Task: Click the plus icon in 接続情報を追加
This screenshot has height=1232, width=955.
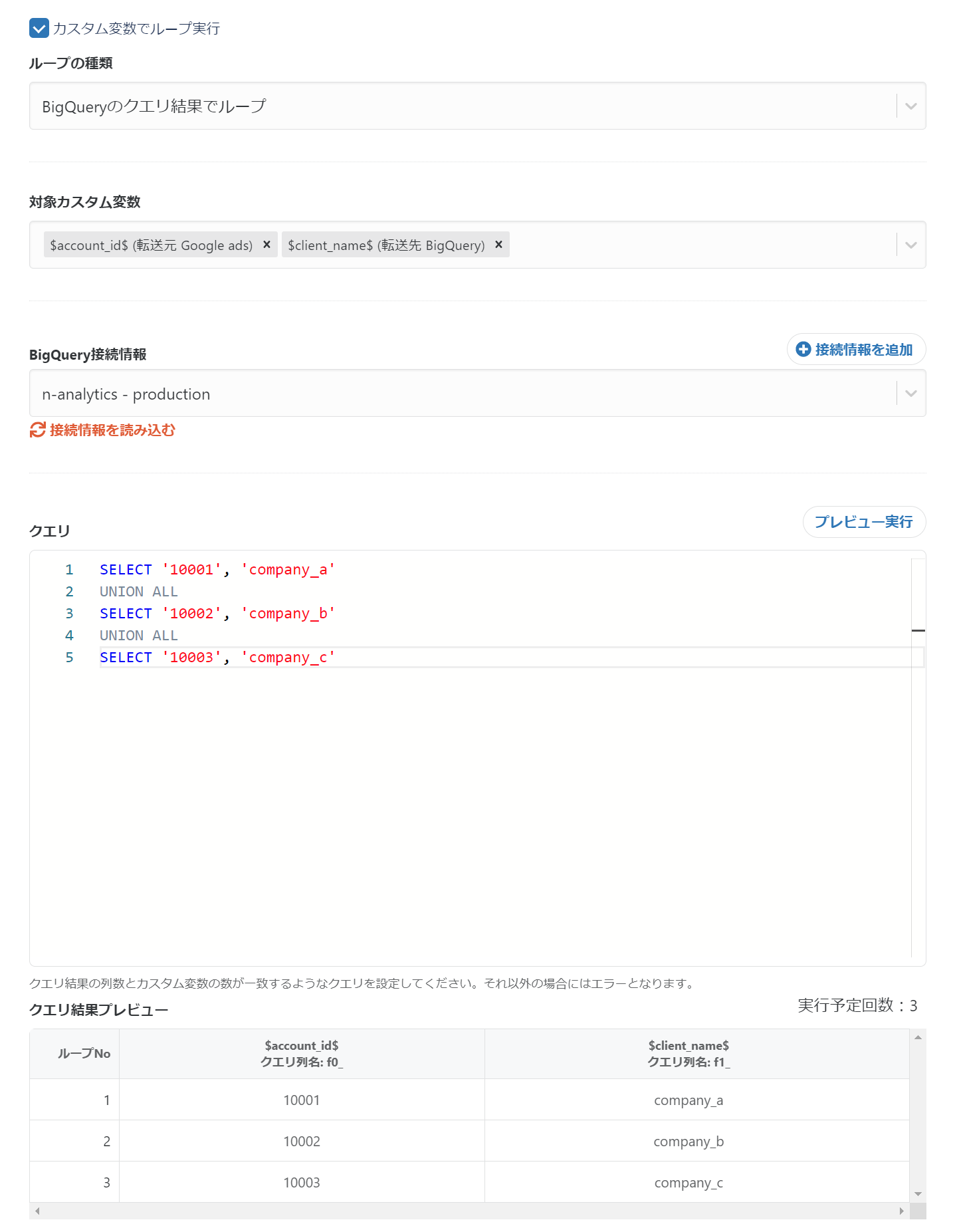Action: click(x=803, y=350)
